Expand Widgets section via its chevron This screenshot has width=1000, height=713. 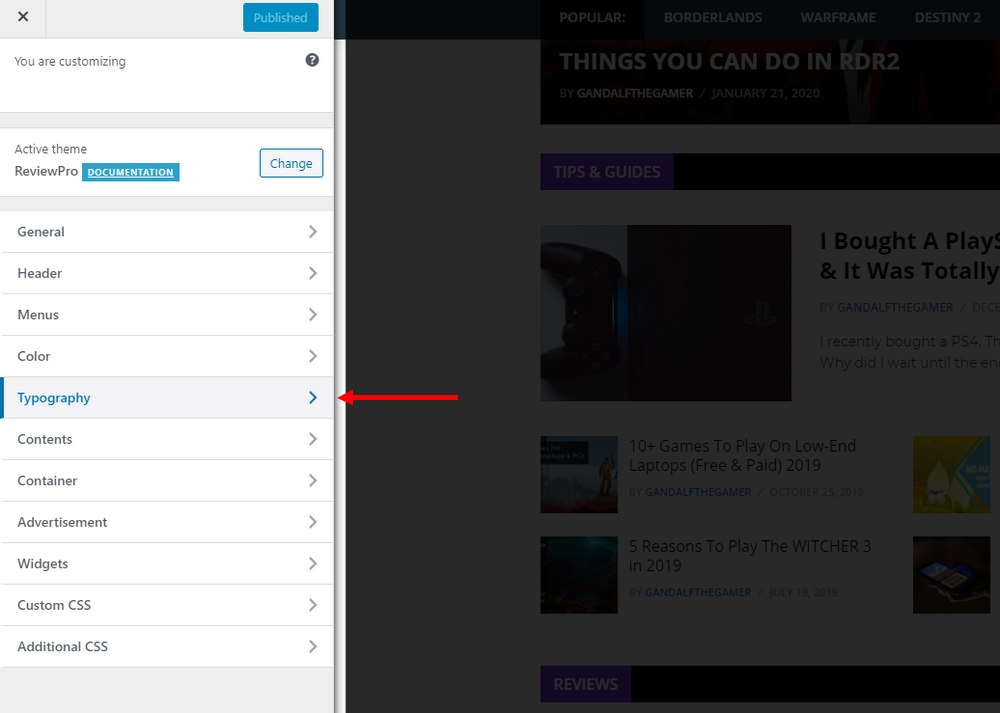point(312,563)
